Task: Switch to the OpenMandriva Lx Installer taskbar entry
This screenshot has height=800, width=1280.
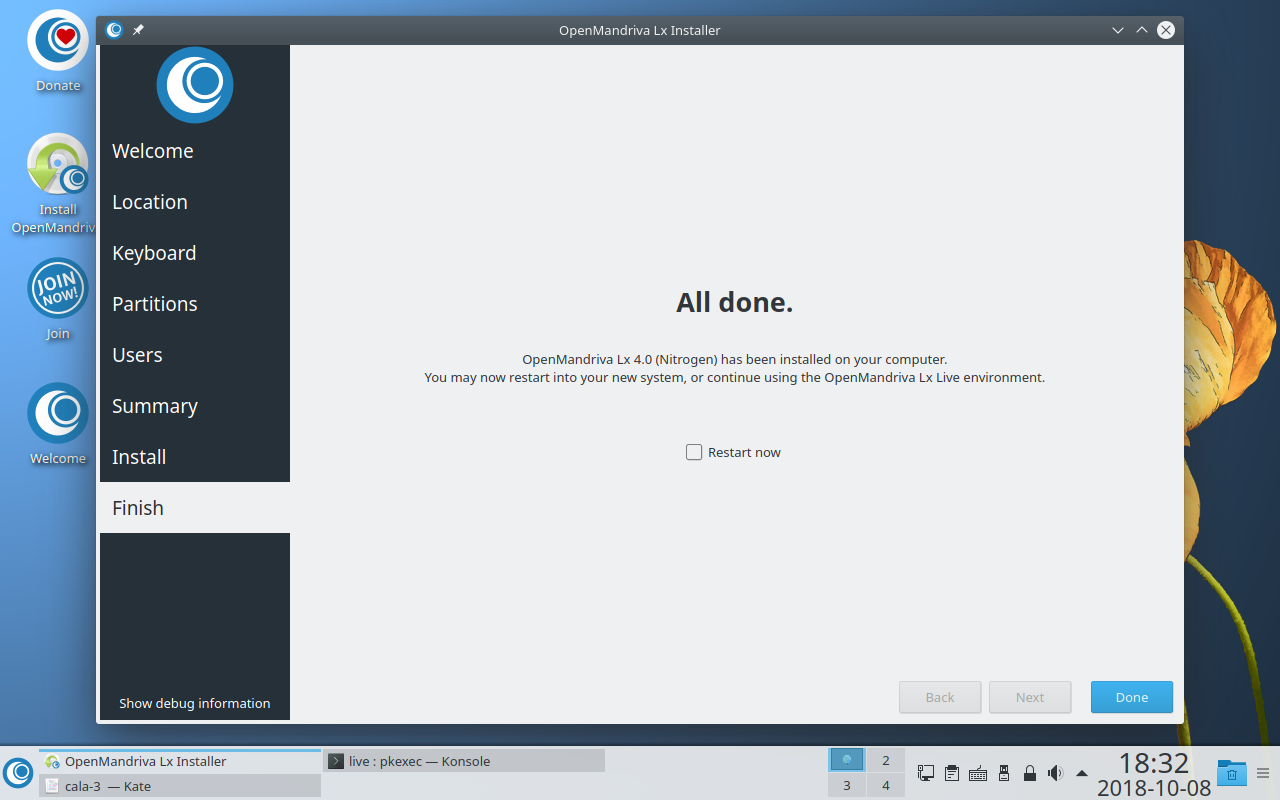Action: pyautogui.click(x=180, y=761)
